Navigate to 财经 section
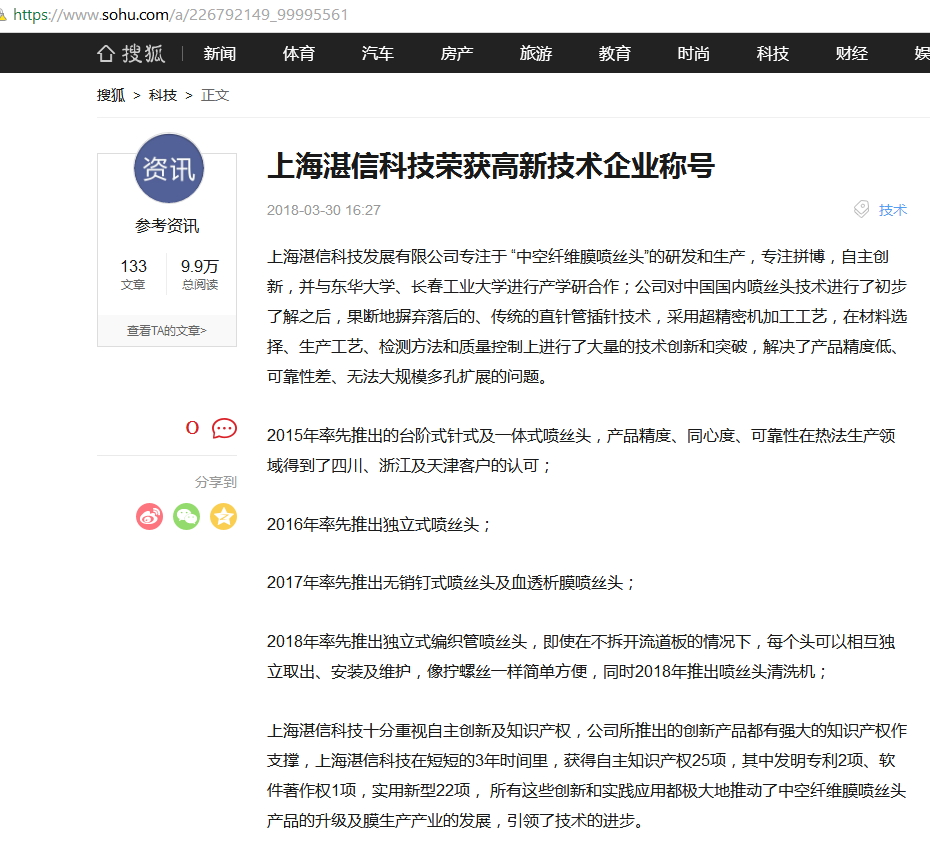This screenshot has height=852, width=930. pyautogui.click(x=851, y=54)
